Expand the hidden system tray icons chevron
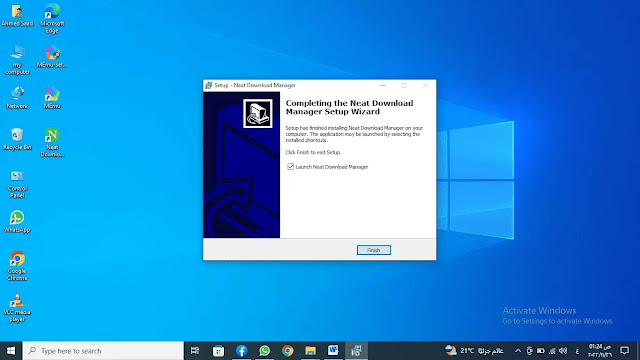 coord(518,351)
